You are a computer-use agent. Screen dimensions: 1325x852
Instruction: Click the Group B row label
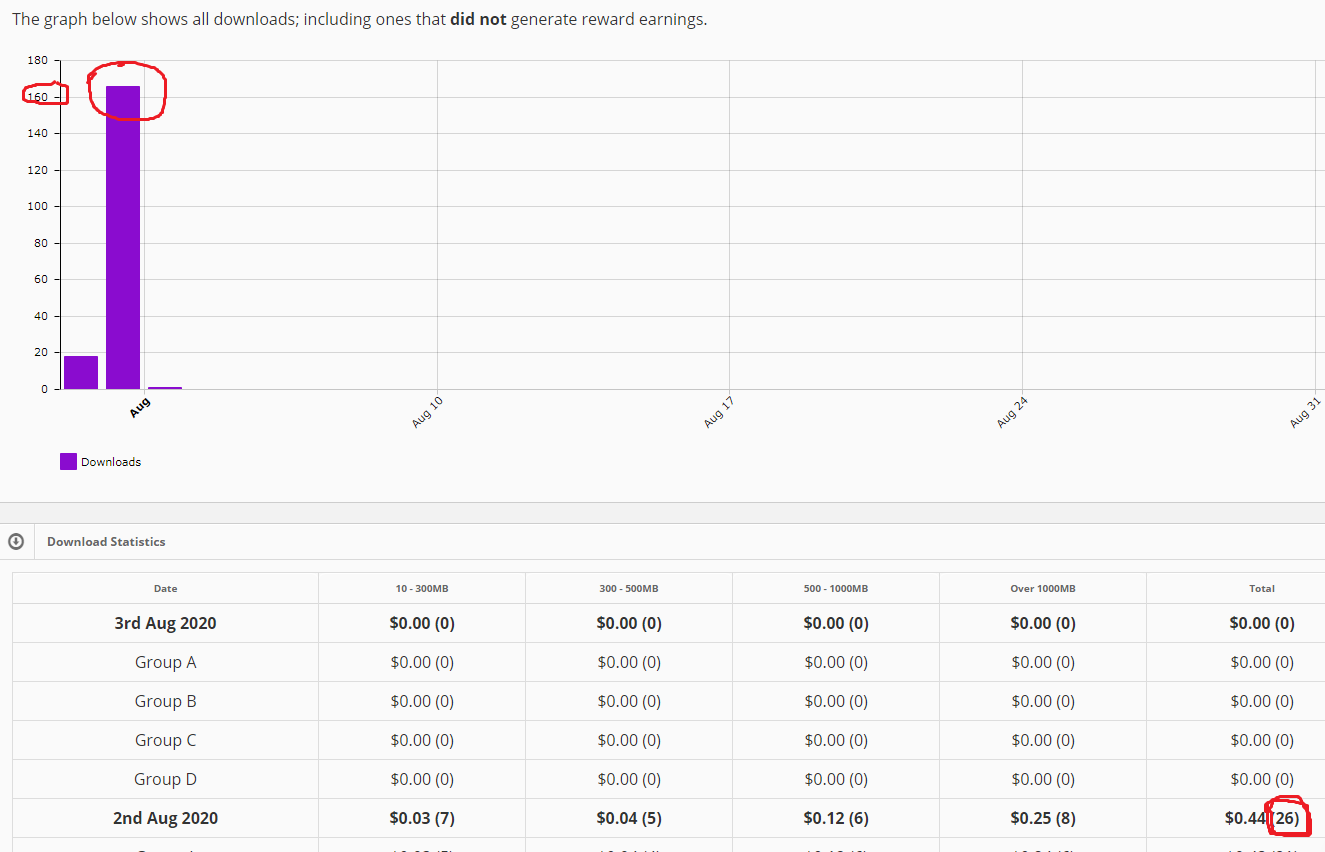click(165, 701)
